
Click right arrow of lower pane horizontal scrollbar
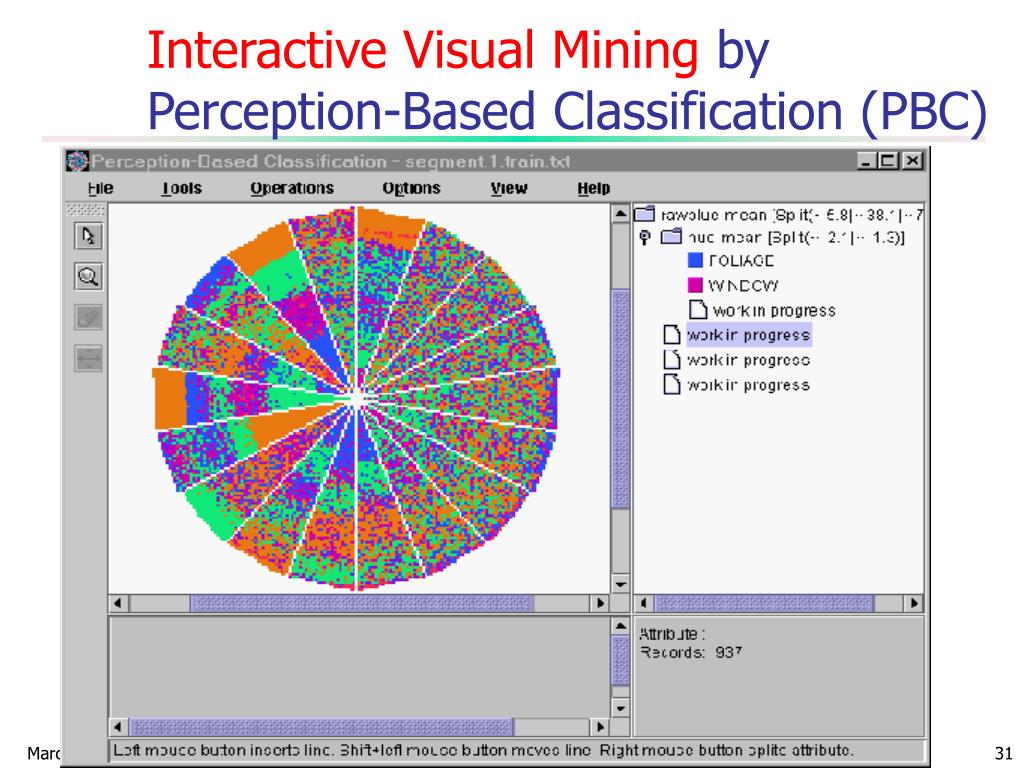[600, 726]
